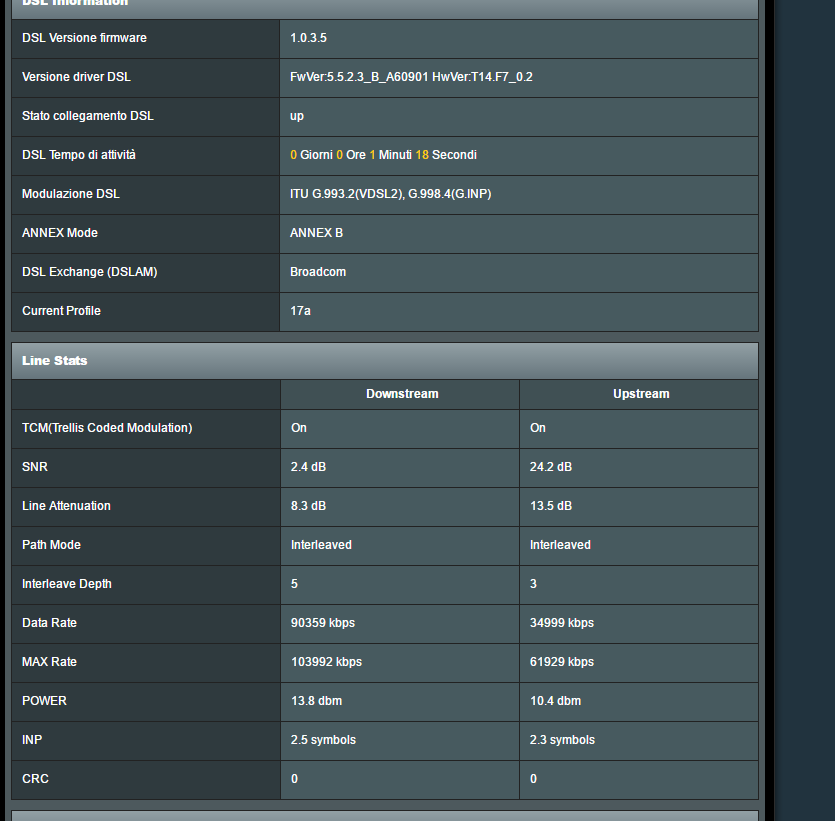Click the 'Downstream' column header
The image size is (835, 821).
click(402, 394)
